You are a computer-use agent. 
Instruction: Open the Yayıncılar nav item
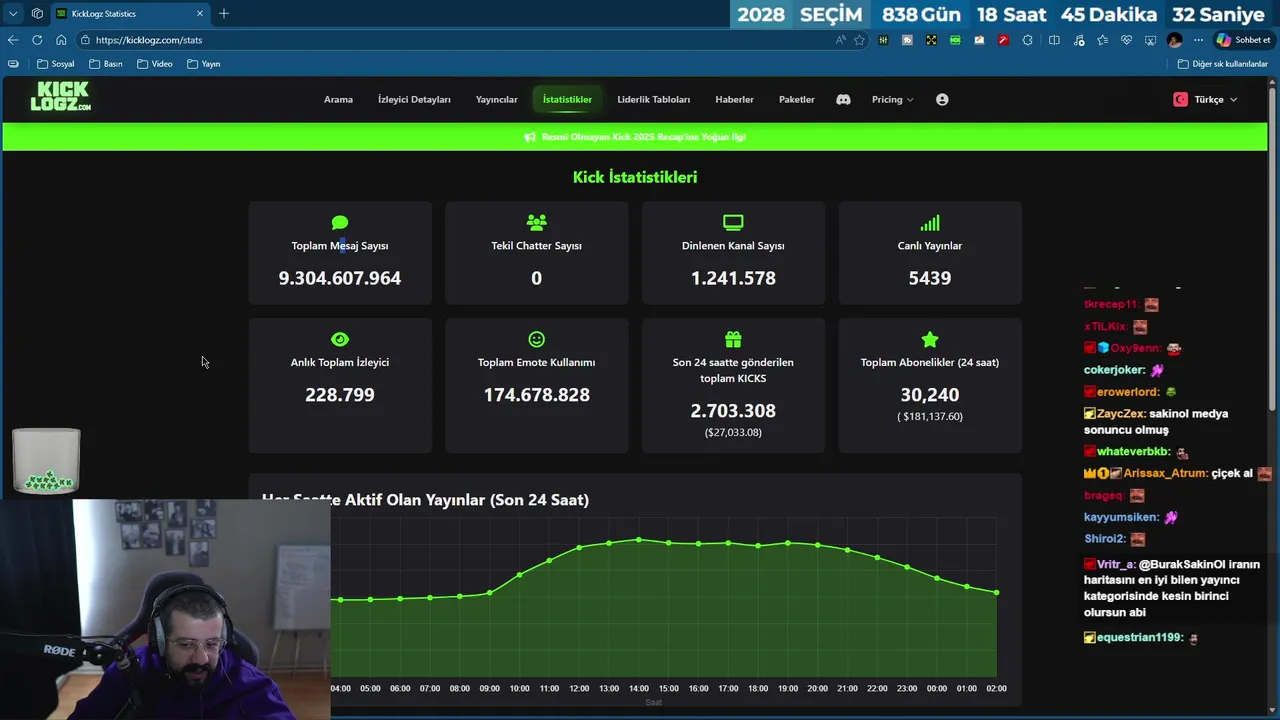pyautogui.click(x=496, y=99)
